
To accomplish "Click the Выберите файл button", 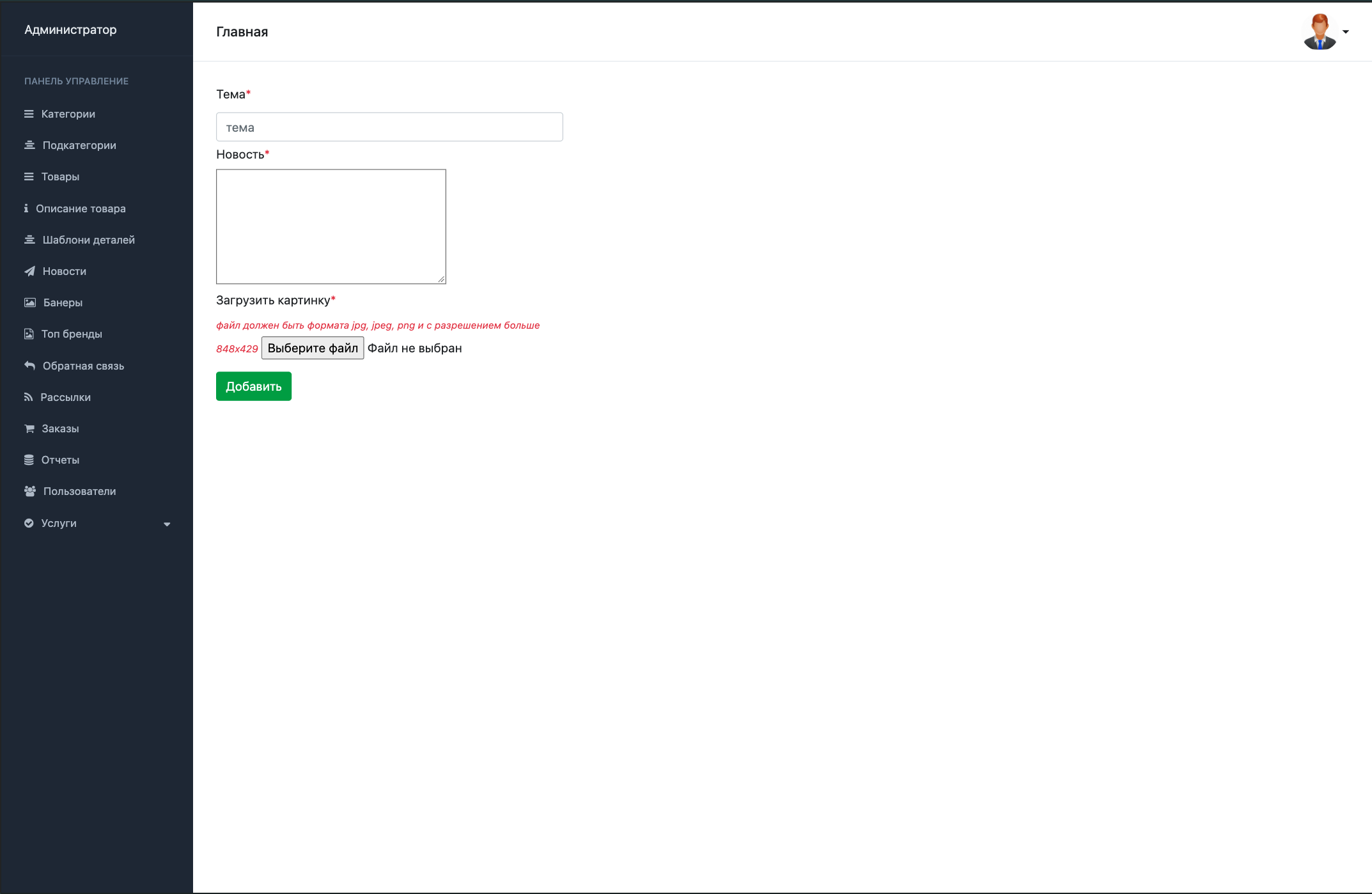I will pos(313,348).
